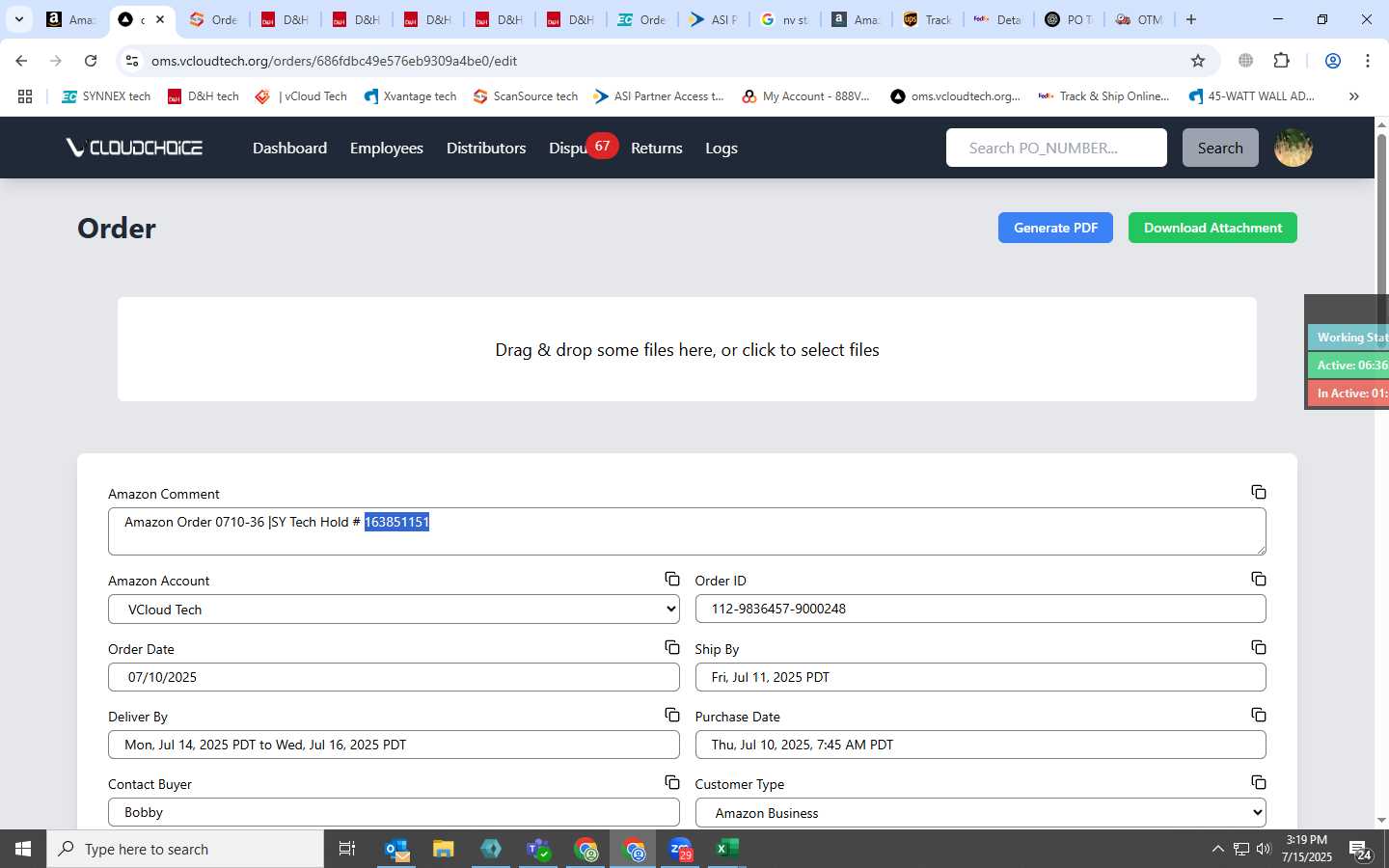Expand the Amazon Account dropdown

click(394, 610)
